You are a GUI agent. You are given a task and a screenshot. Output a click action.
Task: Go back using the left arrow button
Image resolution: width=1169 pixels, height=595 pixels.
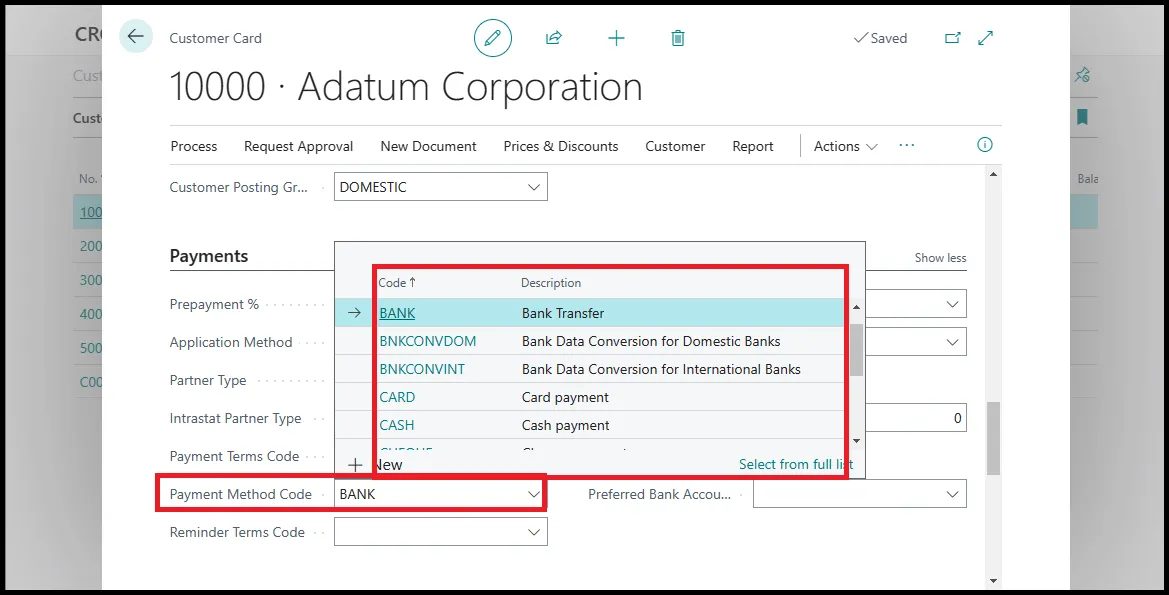tap(136, 37)
